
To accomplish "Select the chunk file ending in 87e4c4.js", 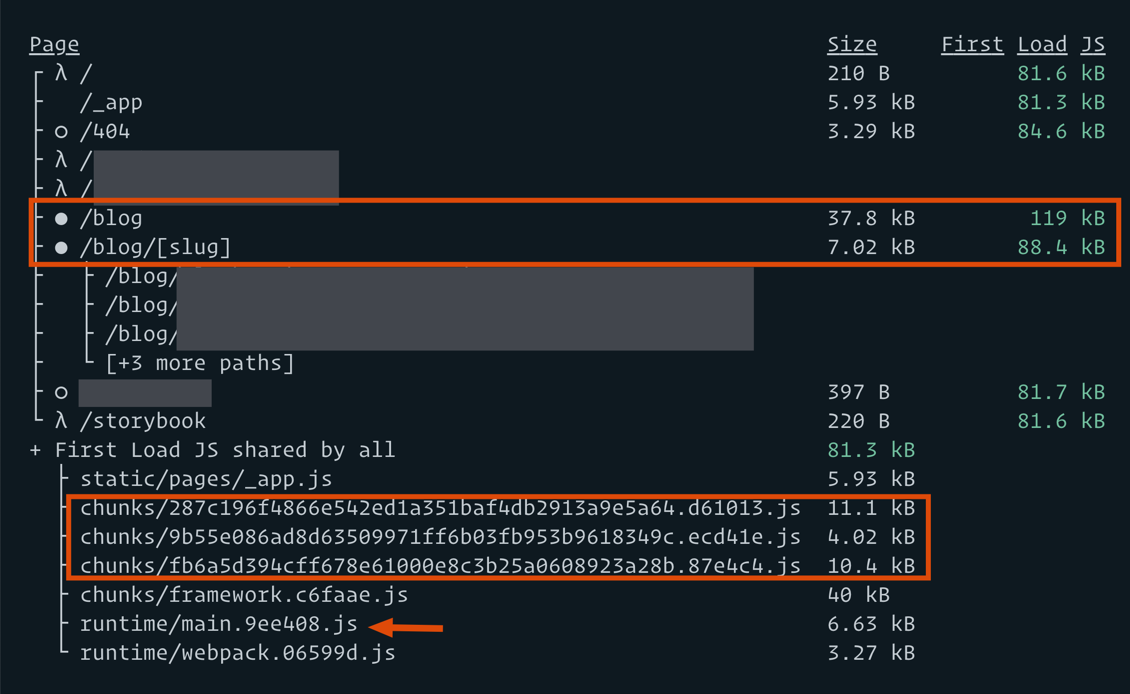I will pyautogui.click(x=440, y=566).
